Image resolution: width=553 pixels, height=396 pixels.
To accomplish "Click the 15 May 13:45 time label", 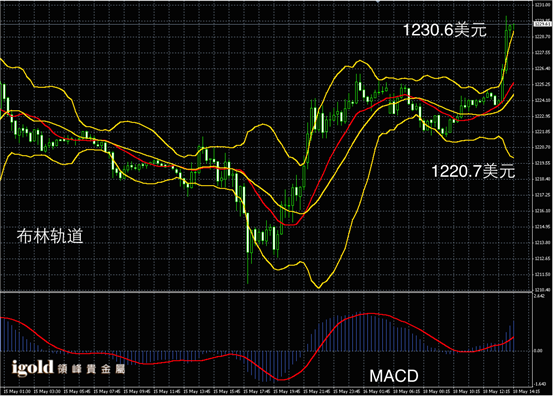I will coord(197,391).
